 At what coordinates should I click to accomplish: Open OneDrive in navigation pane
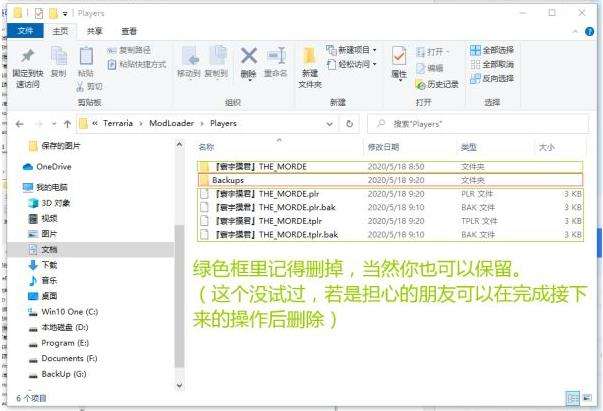click(47, 167)
